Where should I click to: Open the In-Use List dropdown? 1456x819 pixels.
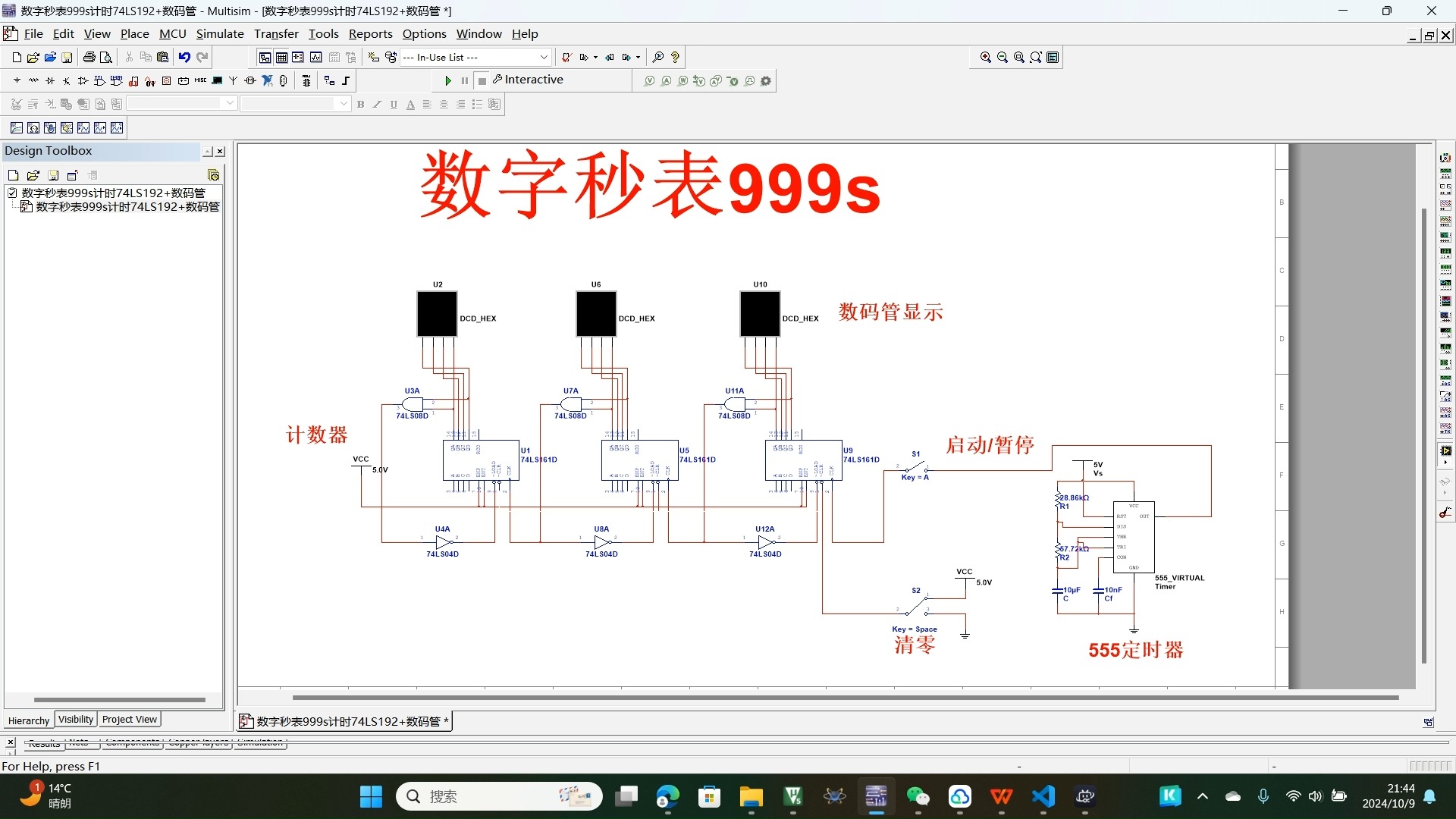tap(543, 57)
